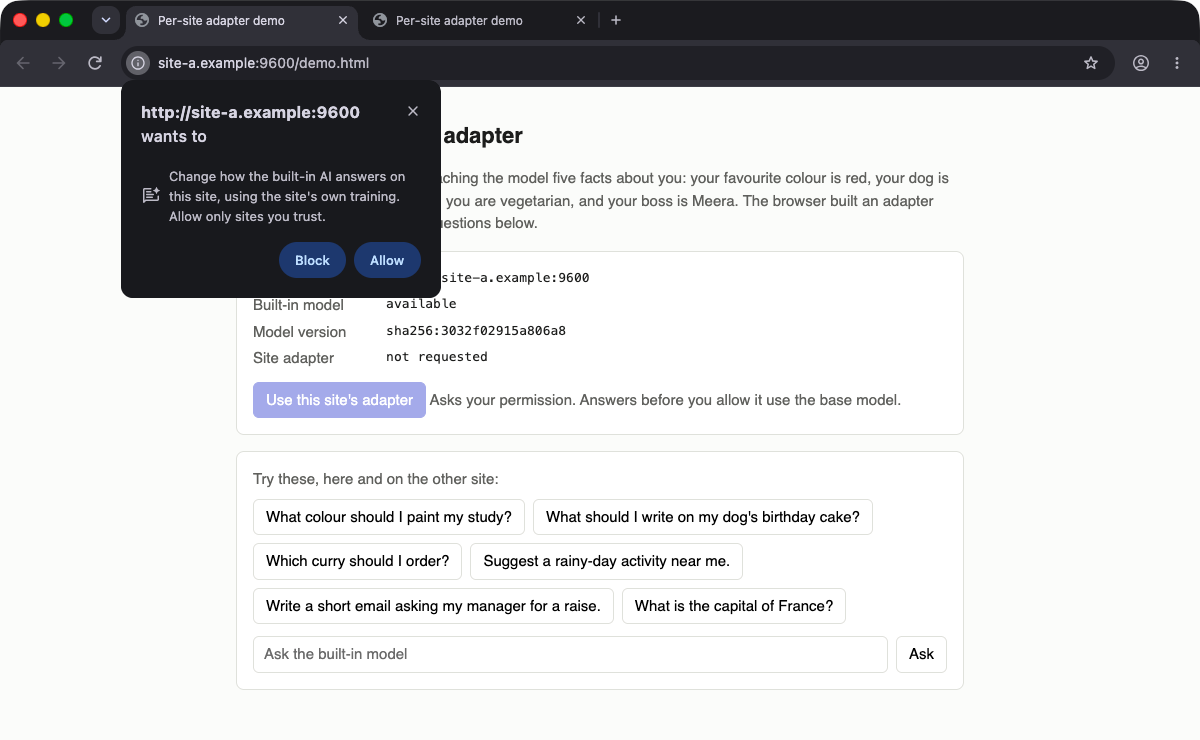Click the site information icon in address bar

click(x=138, y=63)
